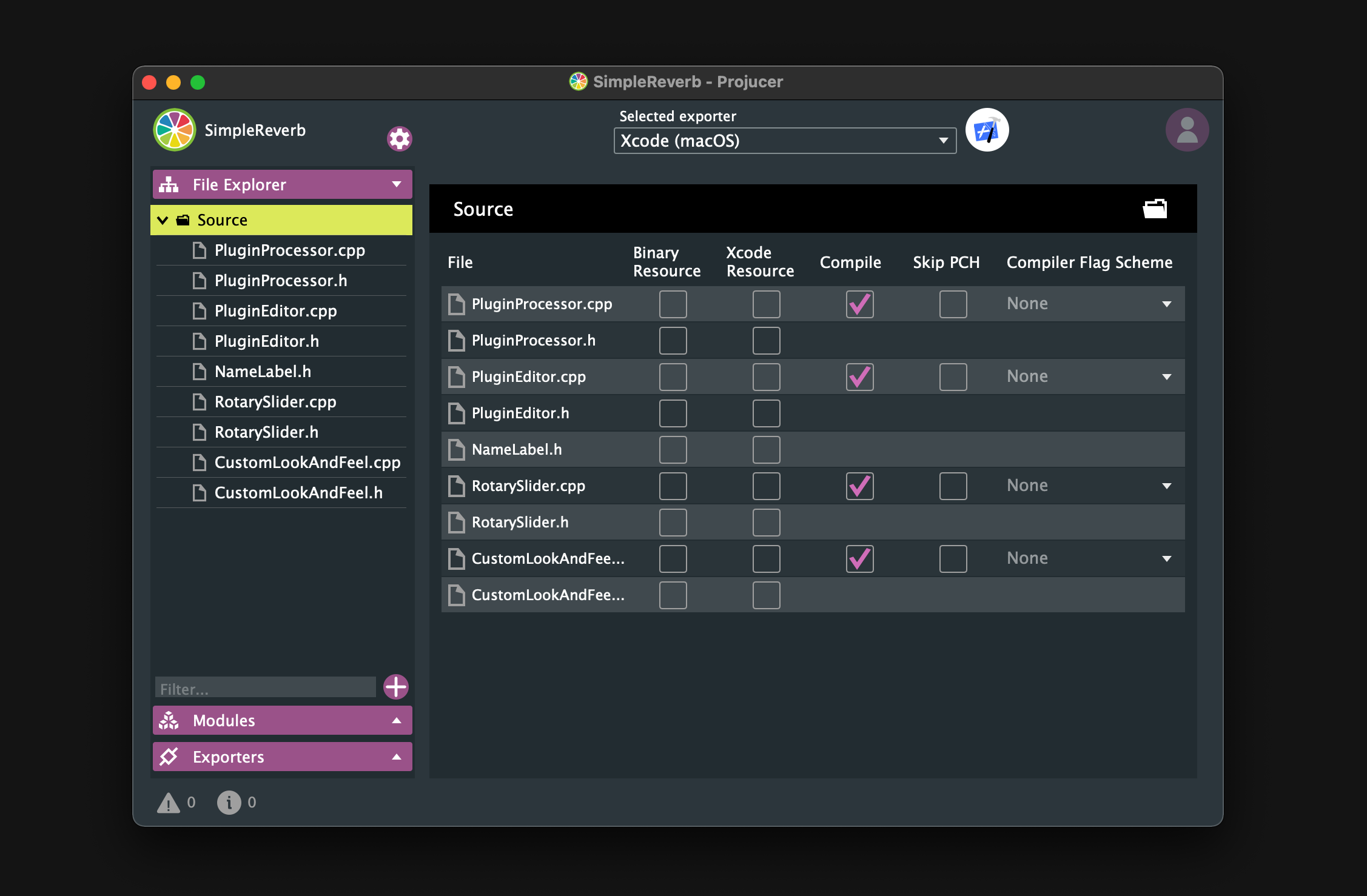The image size is (1367, 896).
Task: Check Binary Resource for PluginProcessor.h
Action: [x=673, y=340]
